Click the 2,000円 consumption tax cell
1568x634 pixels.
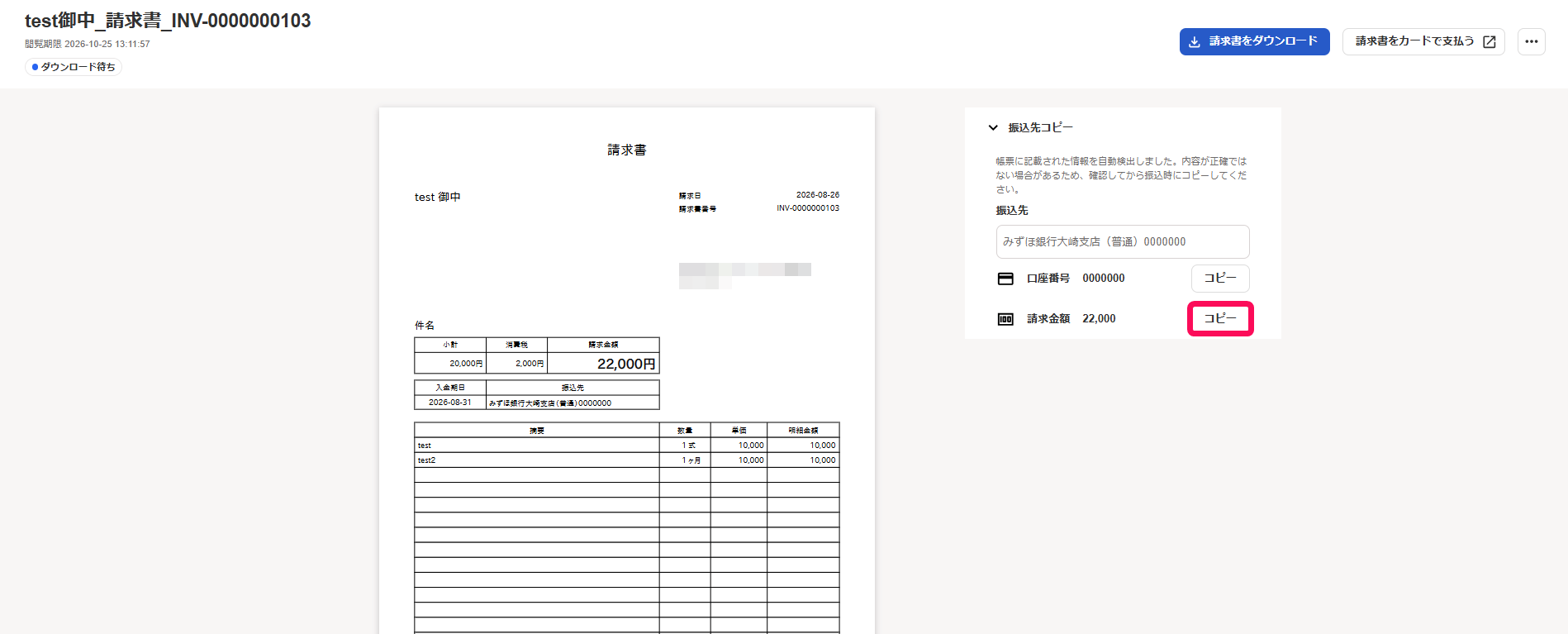pyautogui.click(x=517, y=363)
